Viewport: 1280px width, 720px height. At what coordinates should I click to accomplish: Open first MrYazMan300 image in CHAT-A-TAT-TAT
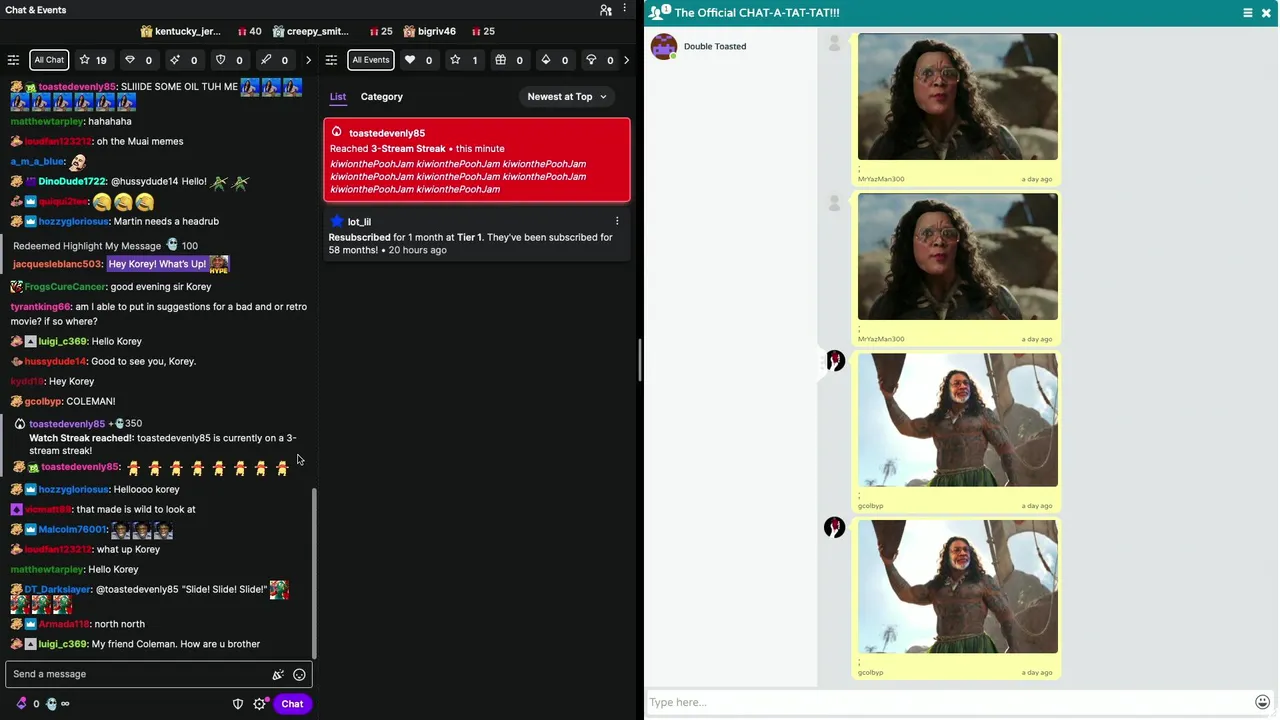[957, 96]
